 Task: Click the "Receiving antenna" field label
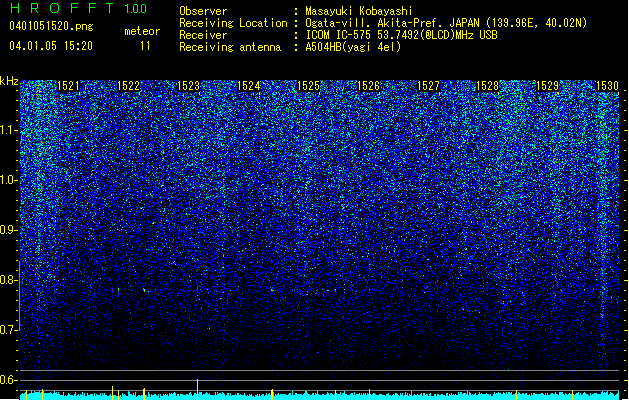(x=230, y=47)
